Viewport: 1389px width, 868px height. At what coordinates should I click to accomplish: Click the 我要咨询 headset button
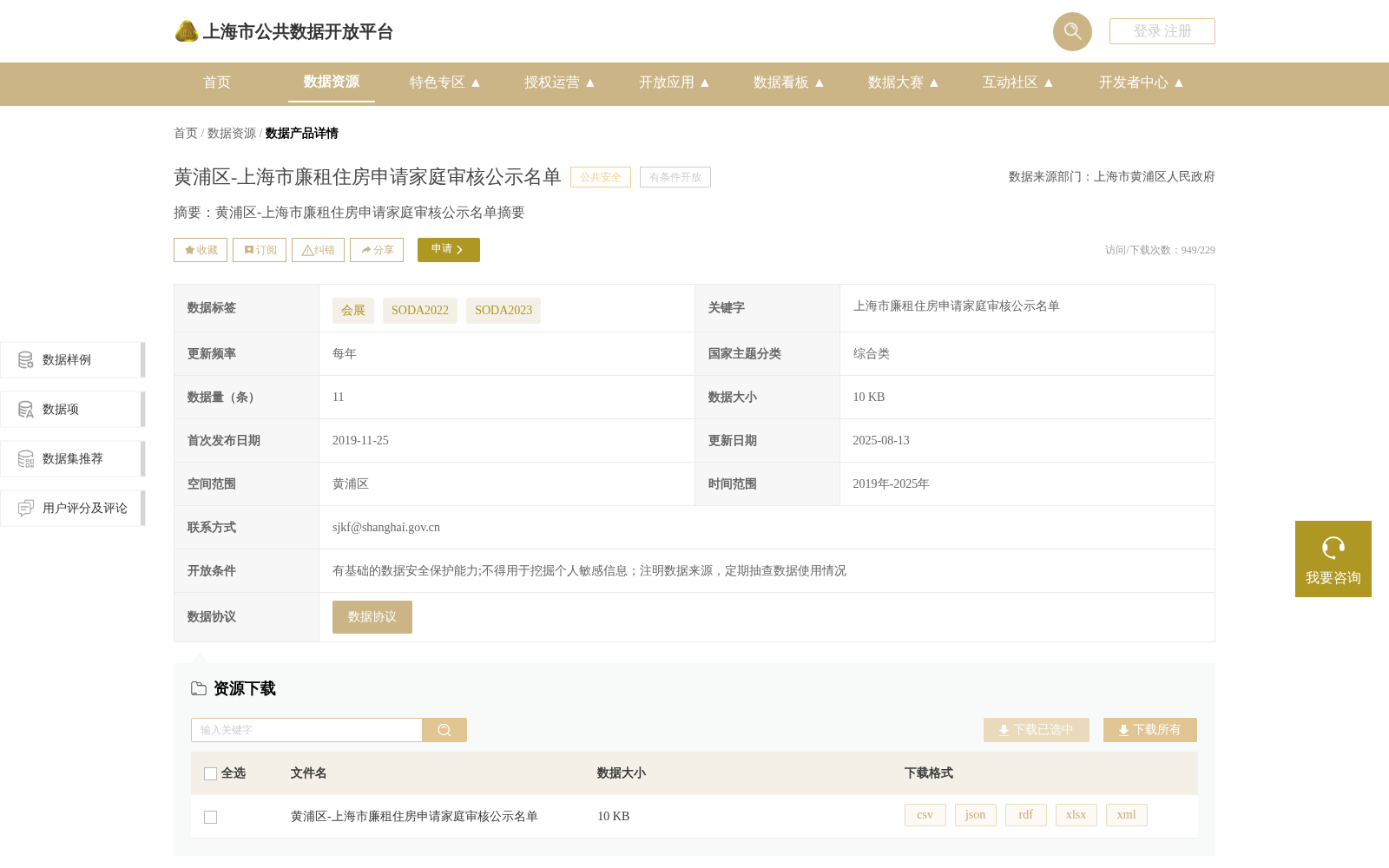(1333, 559)
